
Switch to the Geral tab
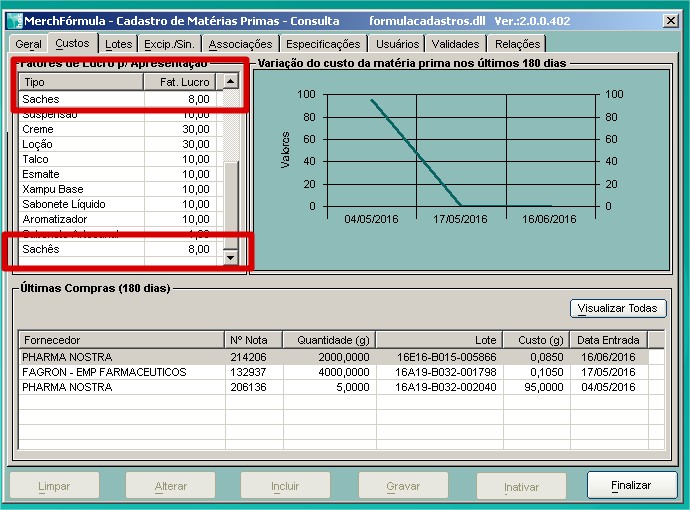tap(28, 44)
